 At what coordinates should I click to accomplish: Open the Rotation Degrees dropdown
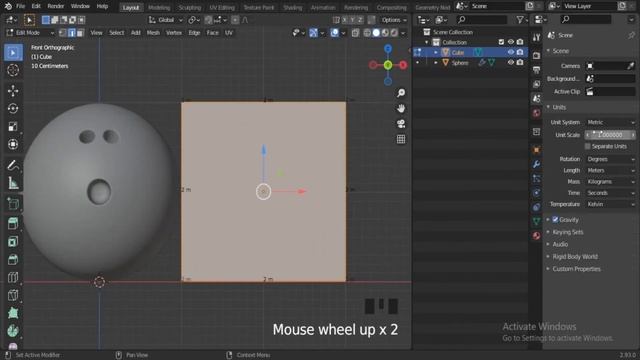pyautogui.click(x=611, y=159)
